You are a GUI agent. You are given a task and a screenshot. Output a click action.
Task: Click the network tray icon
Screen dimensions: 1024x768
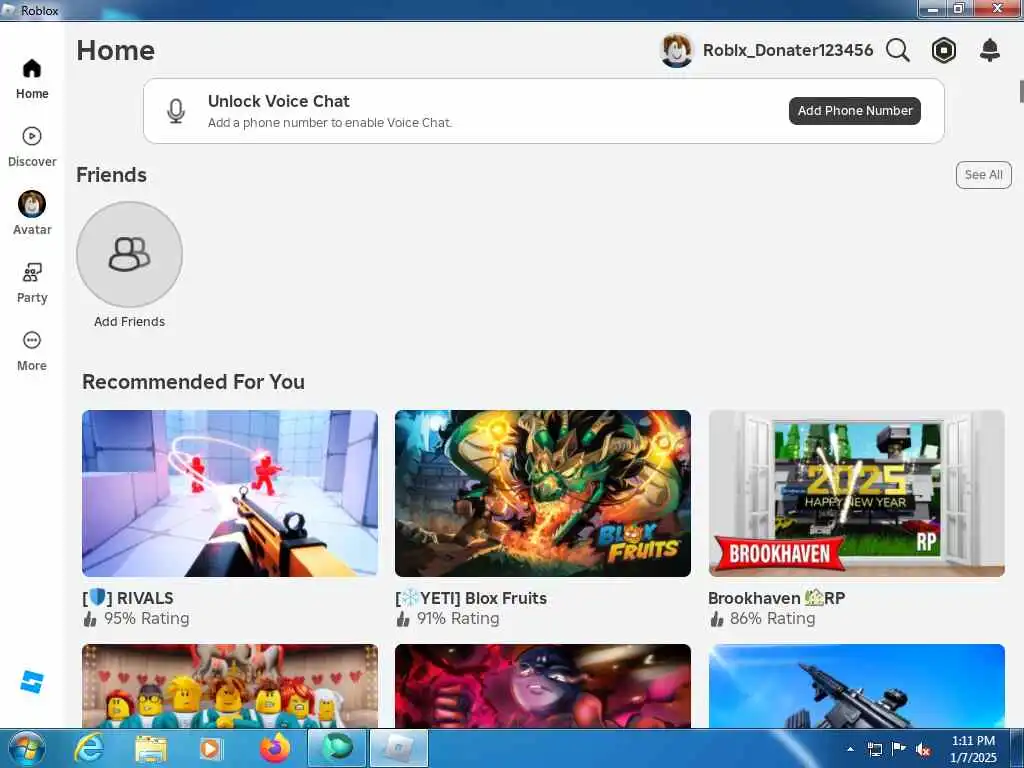(874, 750)
